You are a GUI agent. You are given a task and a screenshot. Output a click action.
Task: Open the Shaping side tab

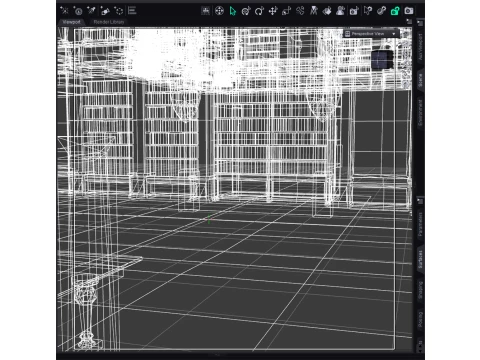pyautogui.click(x=420, y=290)
